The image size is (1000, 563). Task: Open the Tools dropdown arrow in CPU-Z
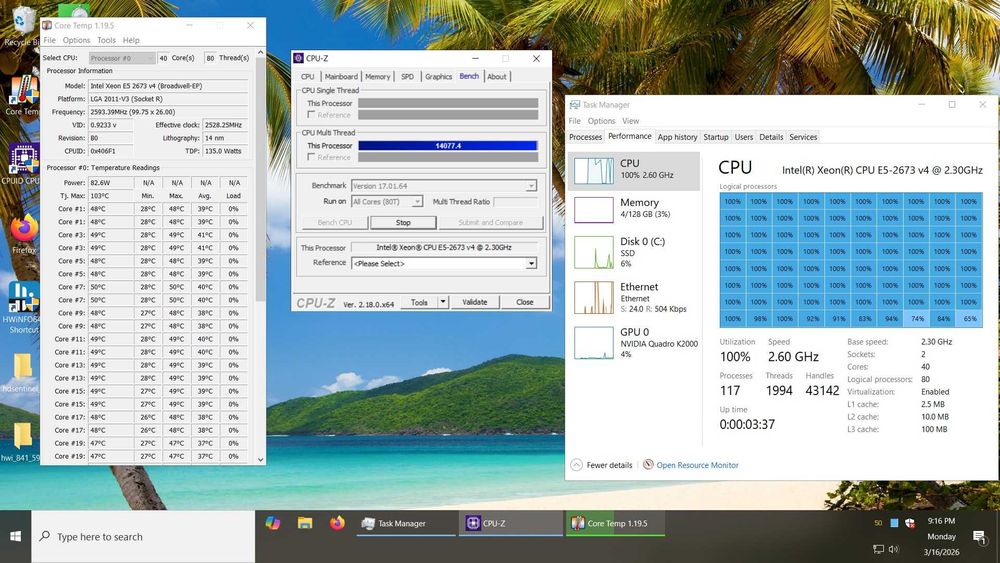[x=443, y=302]
